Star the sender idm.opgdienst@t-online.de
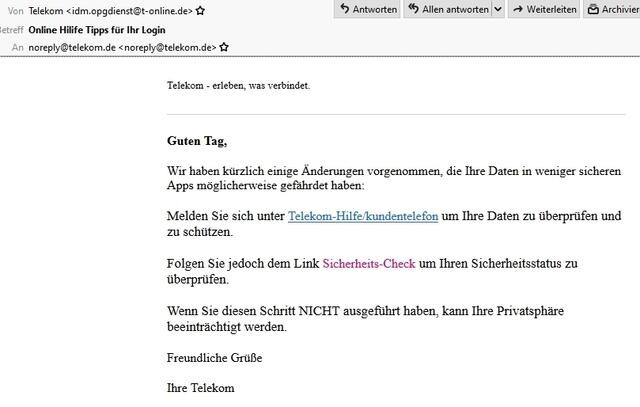 point(200,11)
